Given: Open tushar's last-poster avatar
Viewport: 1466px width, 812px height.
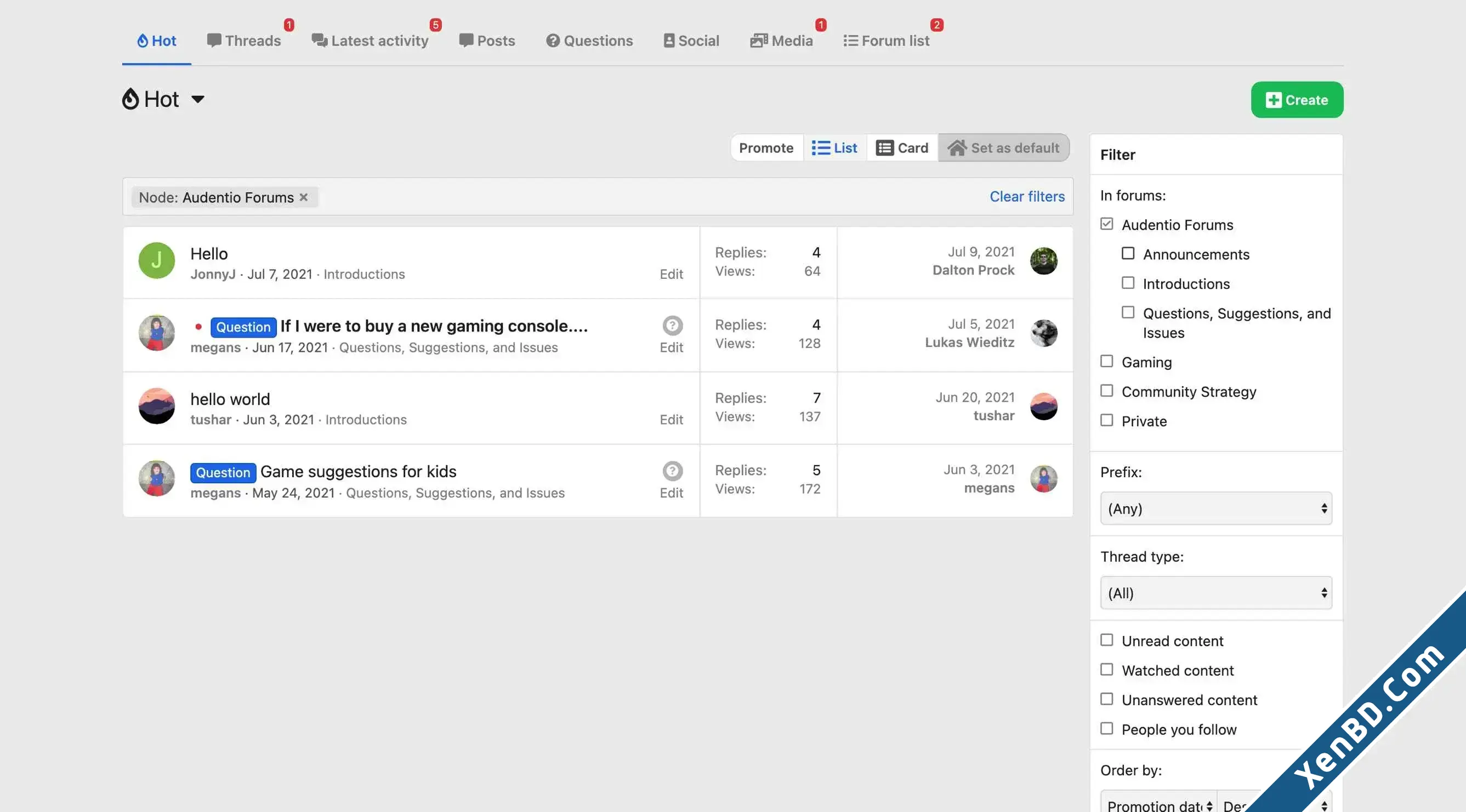Looking at the screenshot, I should [x=1044, y=407].
